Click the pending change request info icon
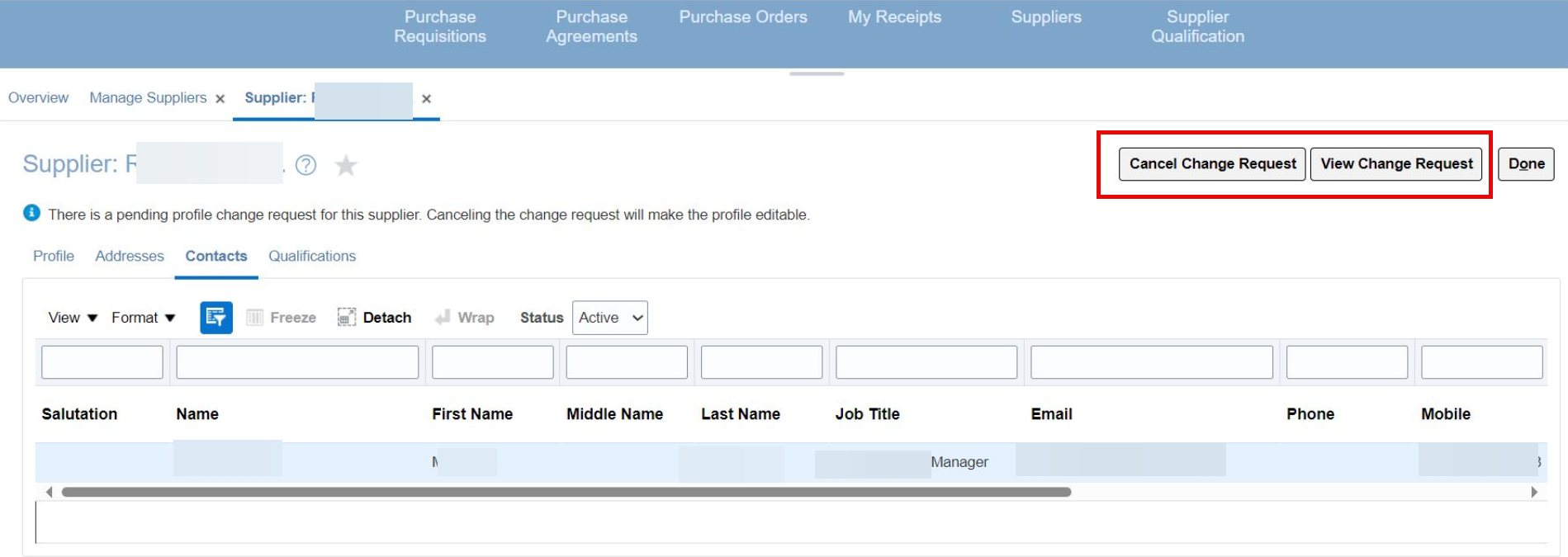This screenshot has width=1568, height=557. coord(31,213)
